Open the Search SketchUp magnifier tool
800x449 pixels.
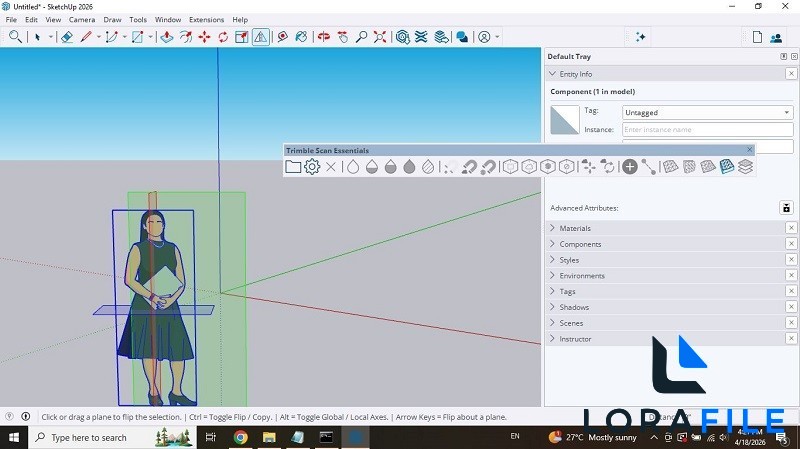[x=15, y=37]
